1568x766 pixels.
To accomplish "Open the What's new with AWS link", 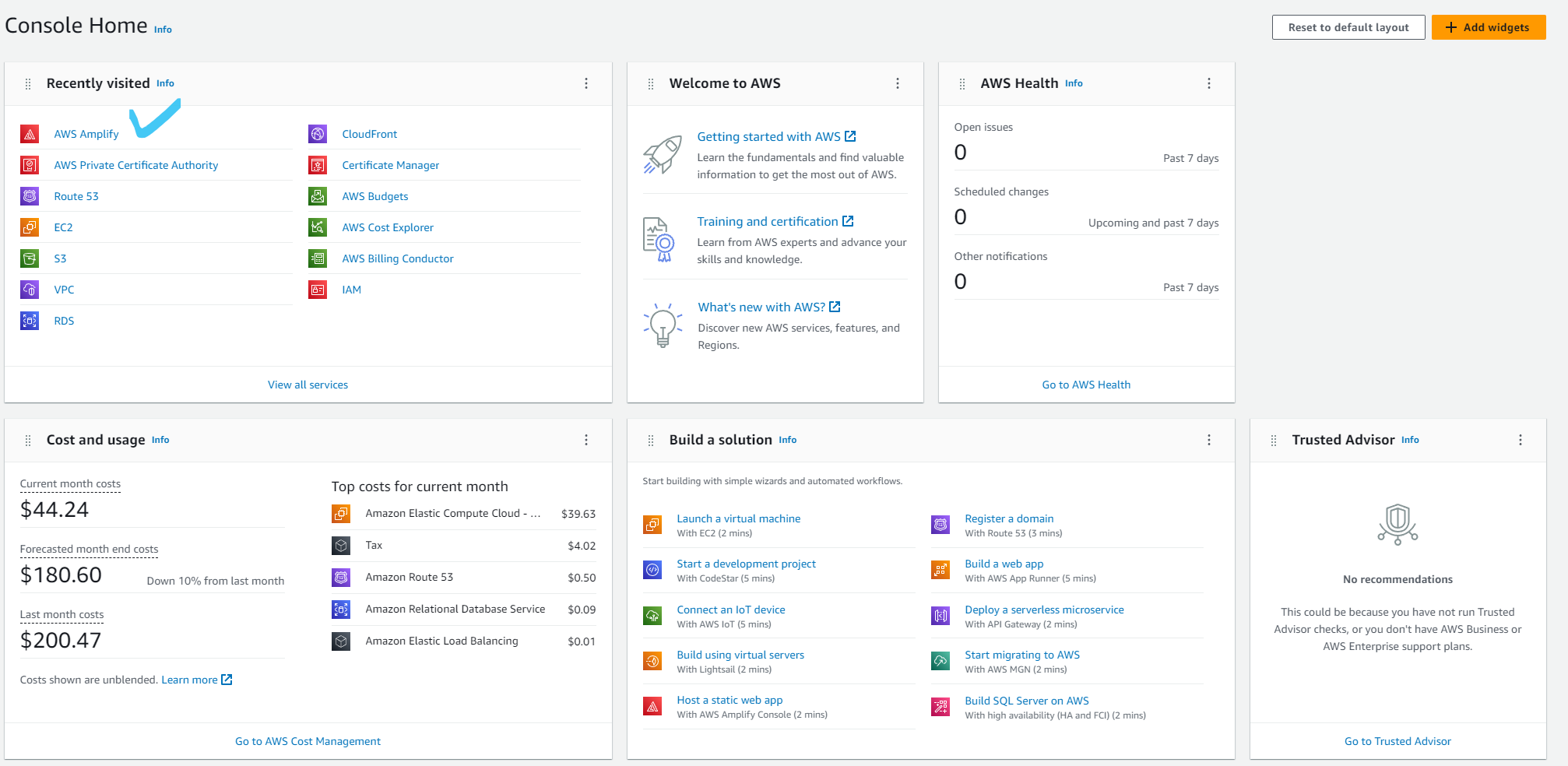I will point(769,307).
